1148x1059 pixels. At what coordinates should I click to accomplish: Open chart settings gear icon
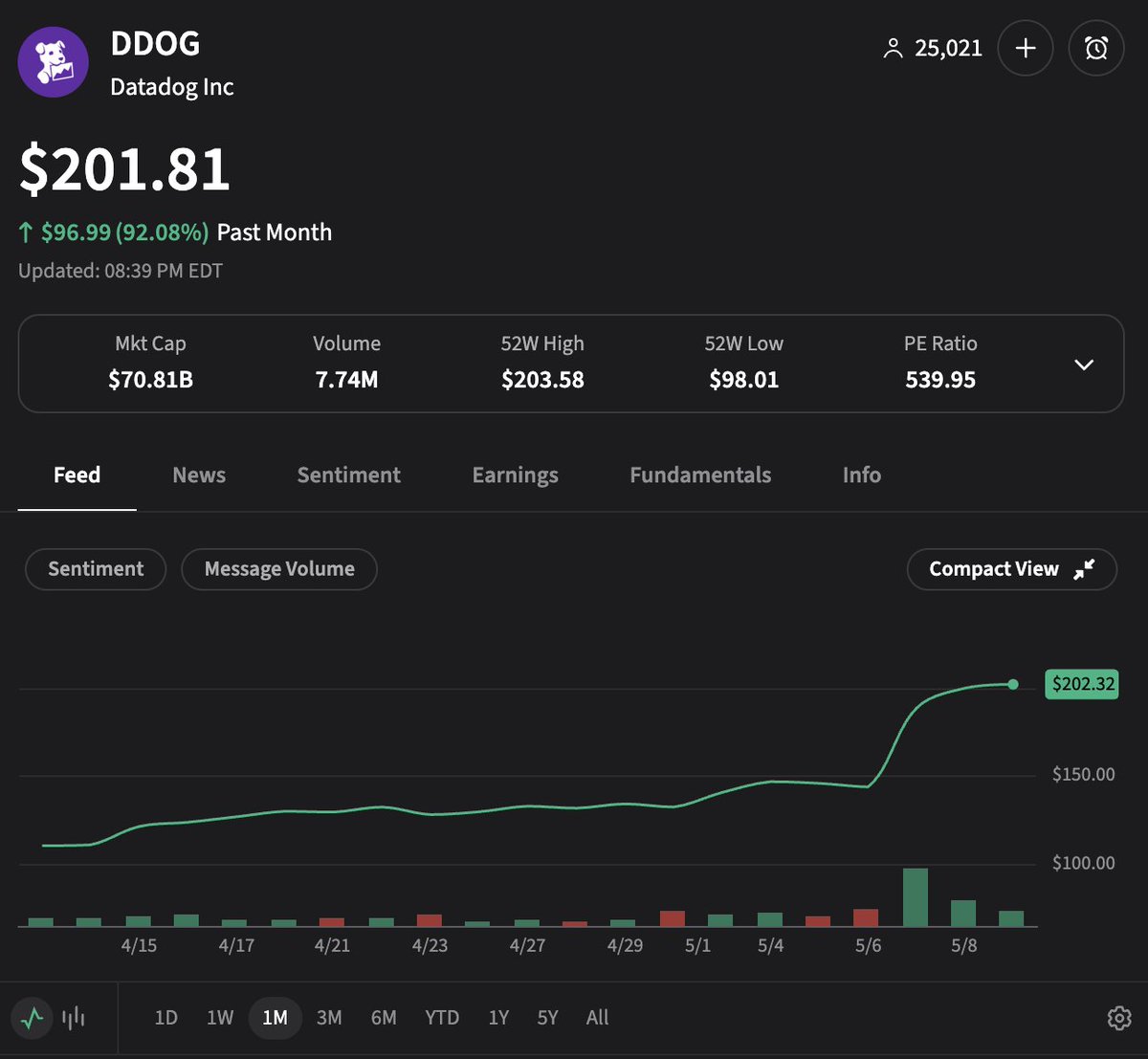click(1118, 1018)
